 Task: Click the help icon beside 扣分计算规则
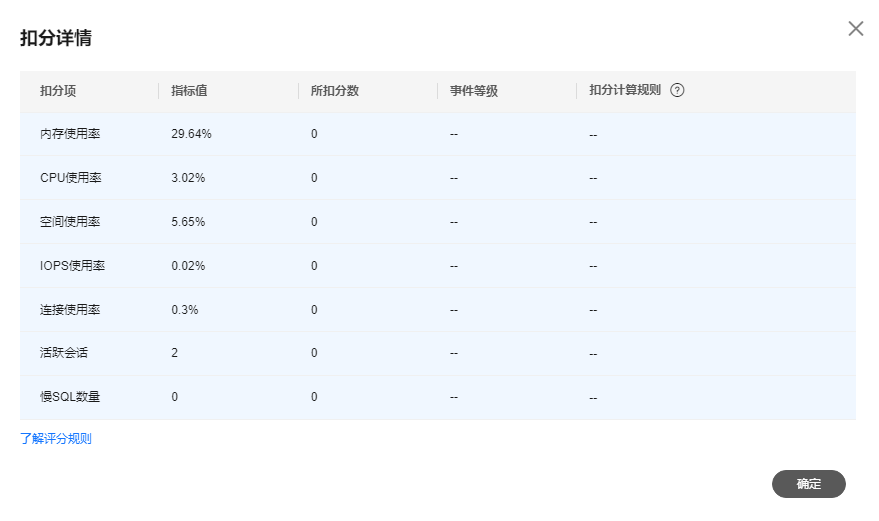pyautogui.click(x=677, y=90)
